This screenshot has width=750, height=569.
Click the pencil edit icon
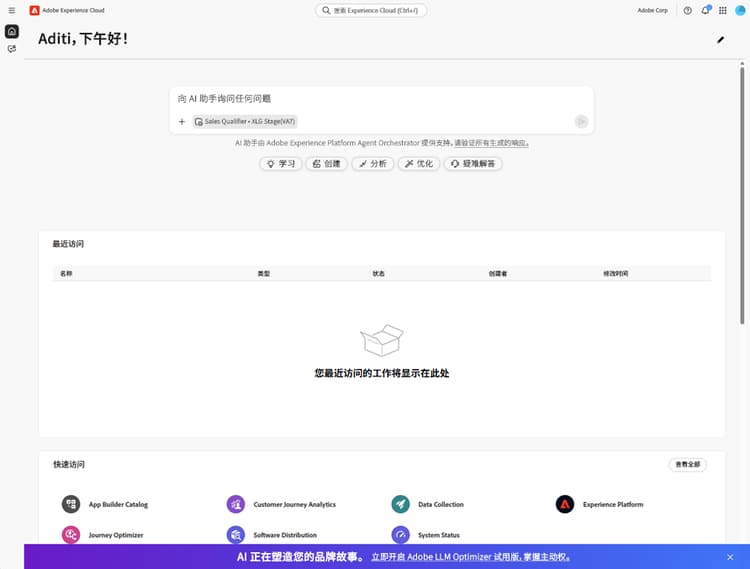pos(720,40)
